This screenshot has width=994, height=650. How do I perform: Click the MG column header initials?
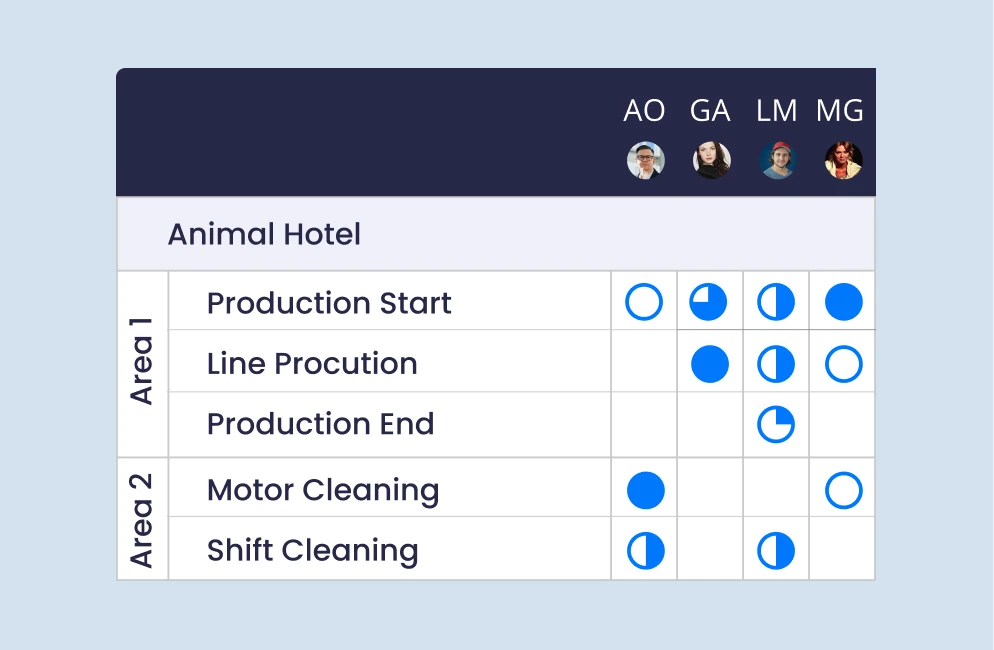[x=839, y=110]
